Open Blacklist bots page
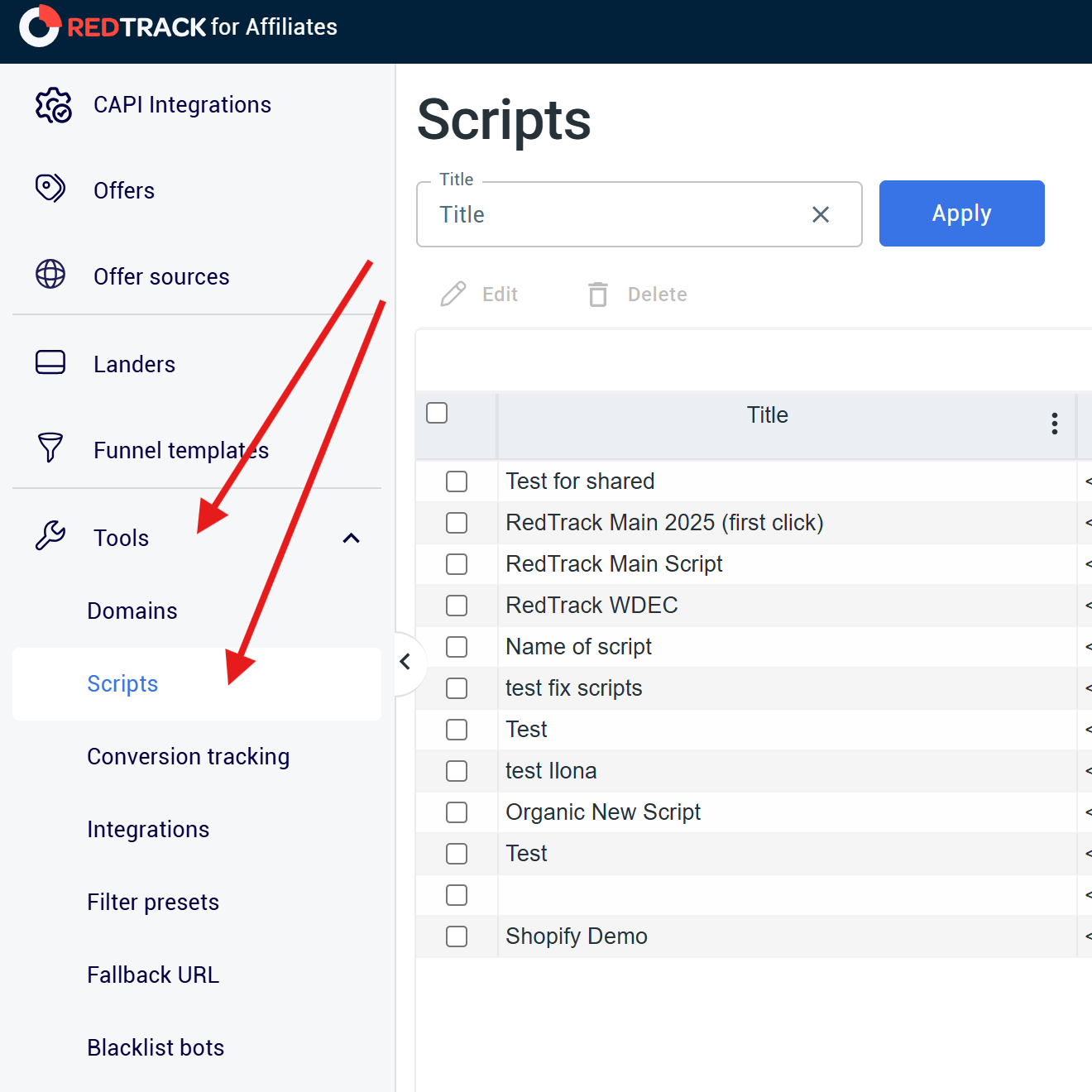Viewport: 1092px width, 1092px height. [156, 1048]
